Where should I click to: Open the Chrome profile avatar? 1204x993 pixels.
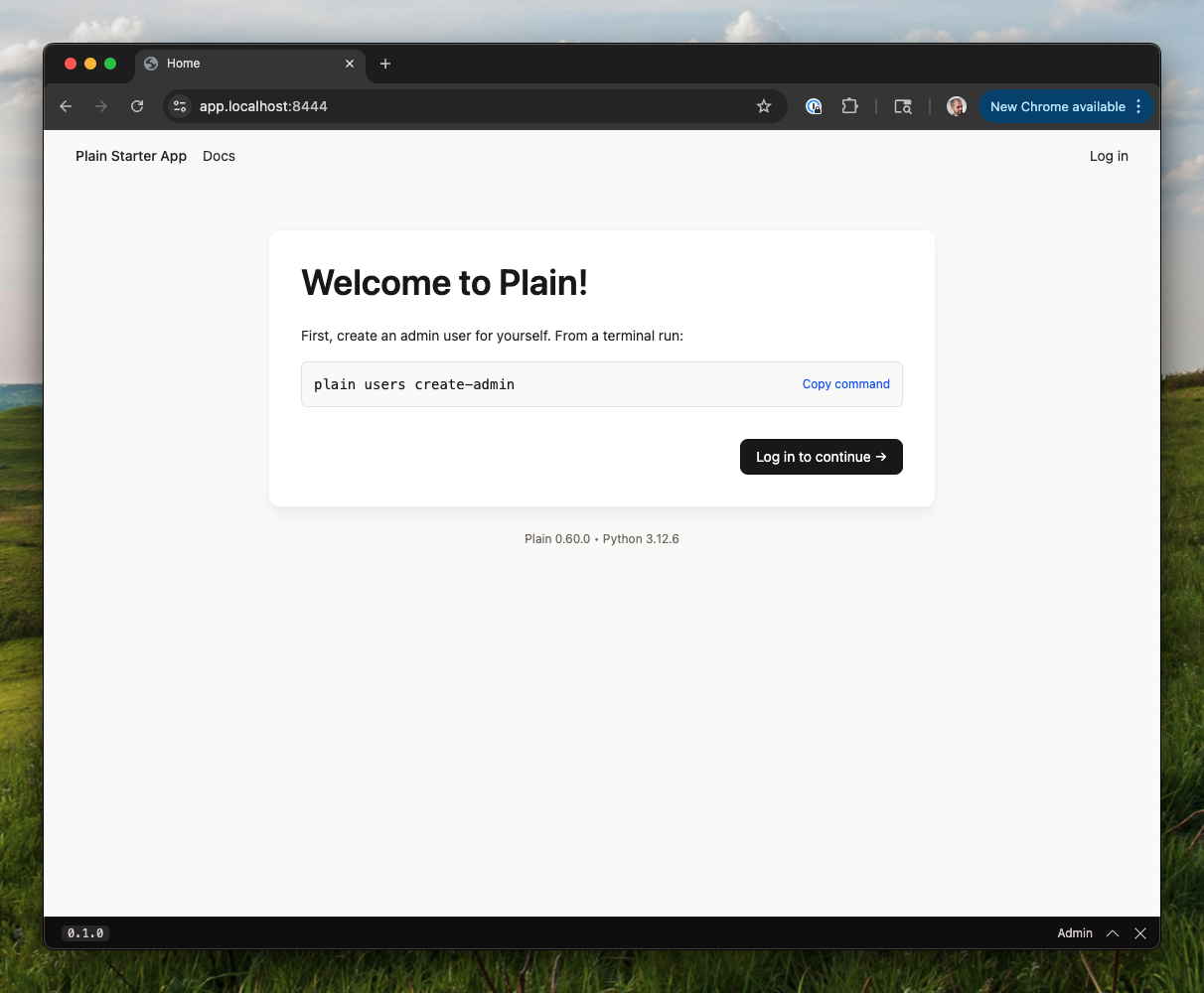pos(957,106)
